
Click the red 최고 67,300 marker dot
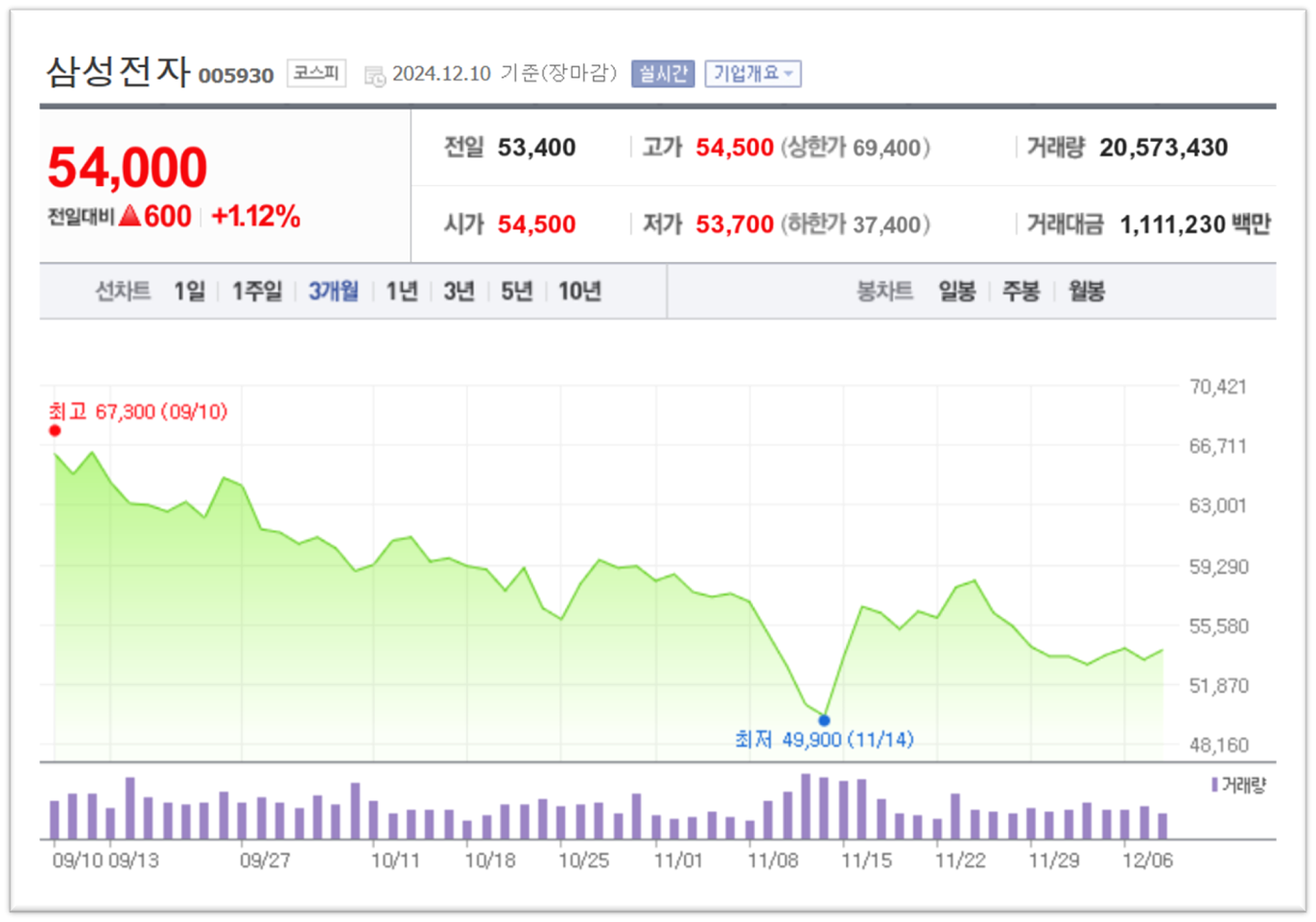click(x=55, y=431)
